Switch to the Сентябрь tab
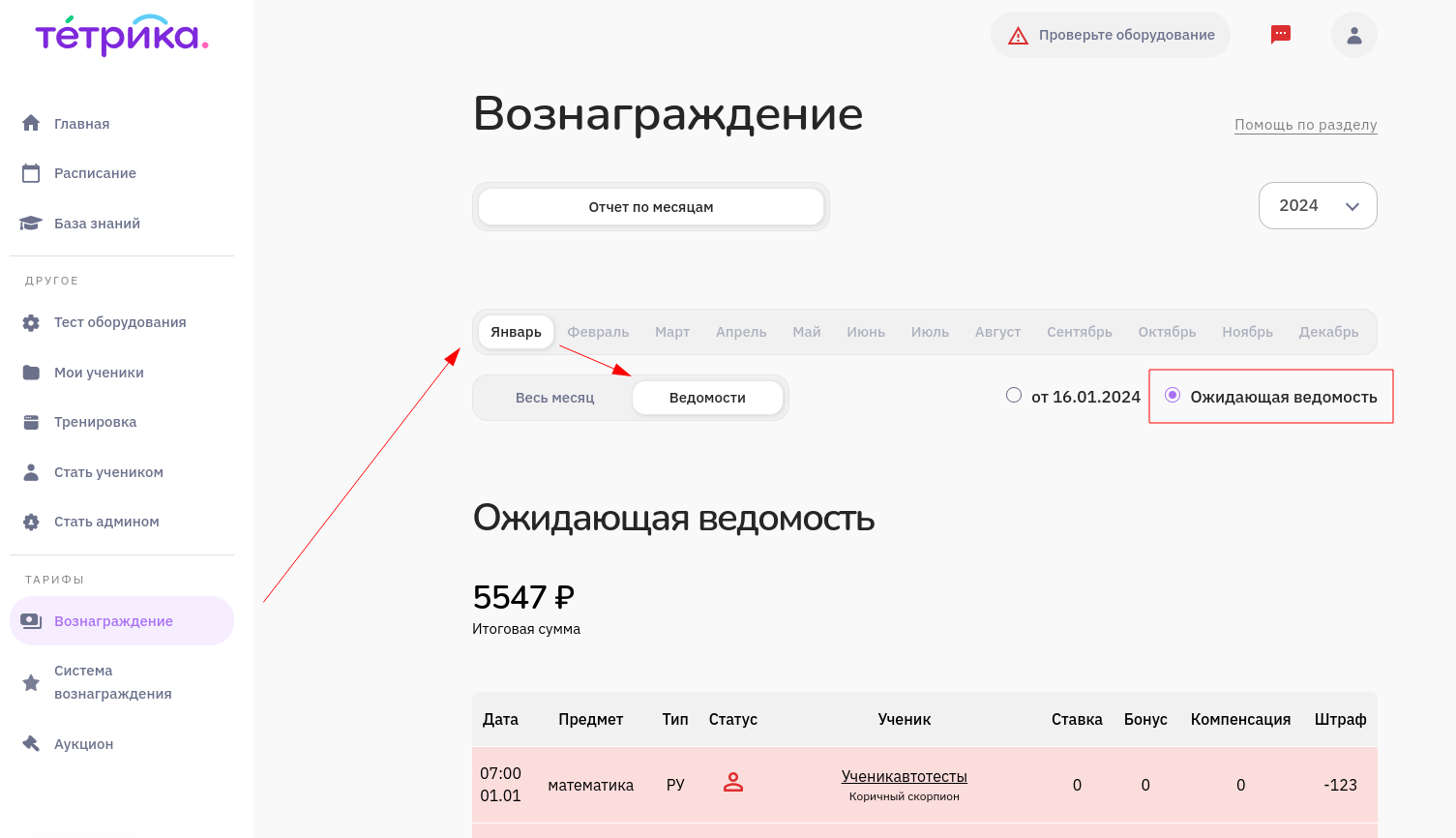Screen dimensions: 1456x838 pyautogui.click(x=1080, y=332)
